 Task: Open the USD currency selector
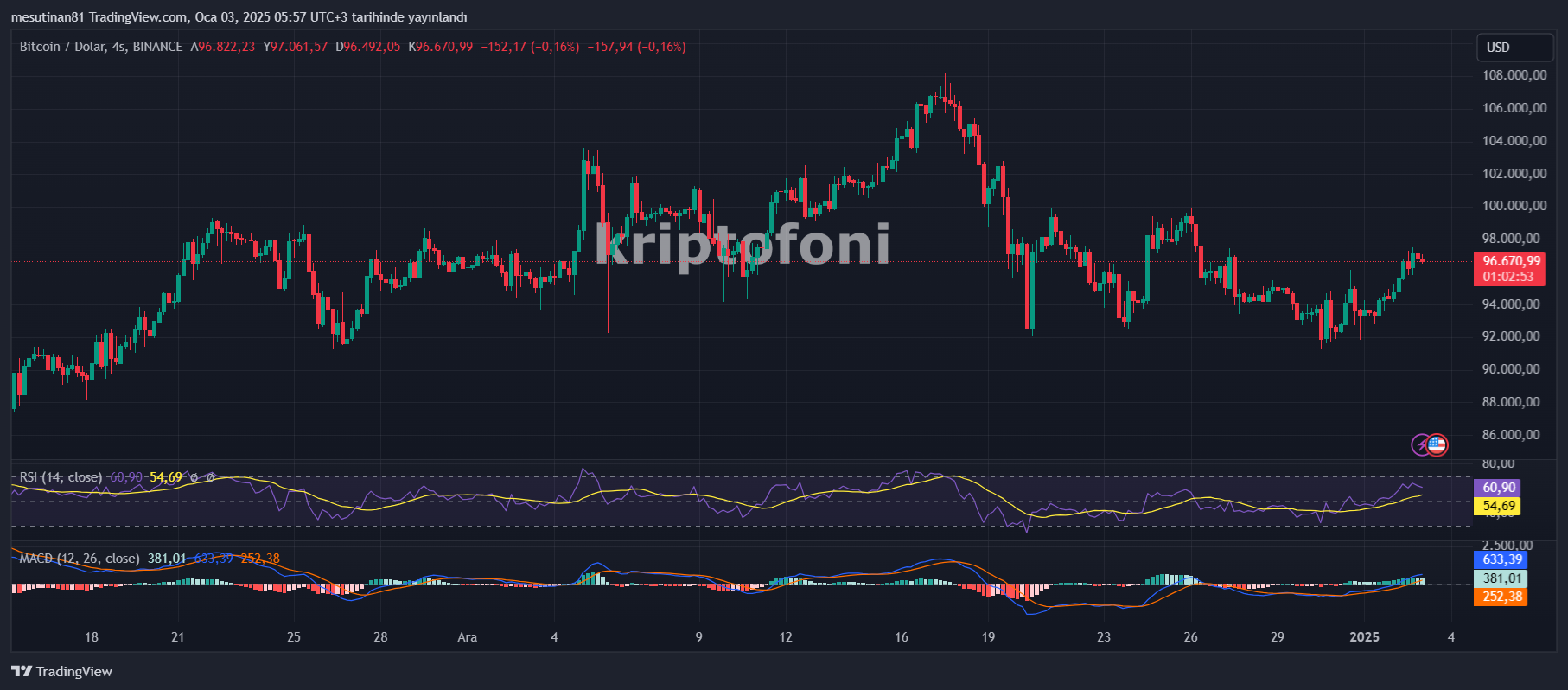click(1514, 48)
